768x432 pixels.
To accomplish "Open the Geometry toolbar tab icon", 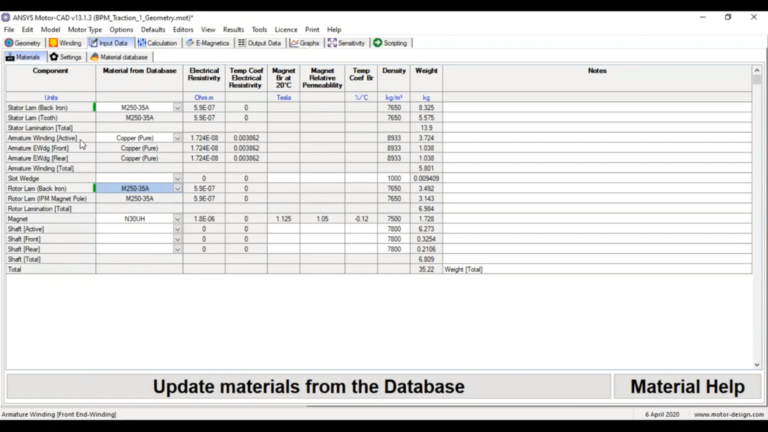I will (9, 43).
